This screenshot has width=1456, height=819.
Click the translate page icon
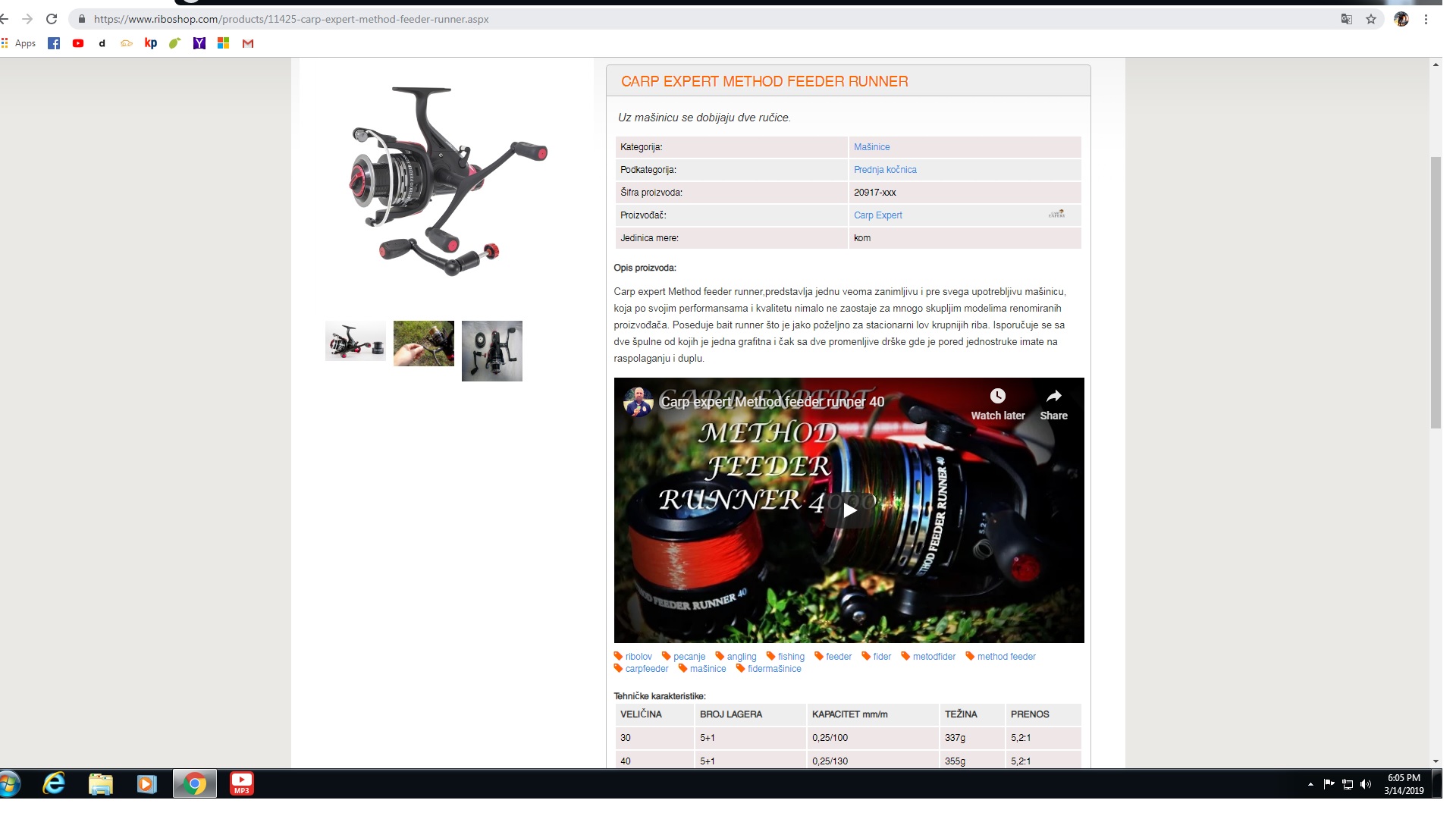[x=1347, y=19]
